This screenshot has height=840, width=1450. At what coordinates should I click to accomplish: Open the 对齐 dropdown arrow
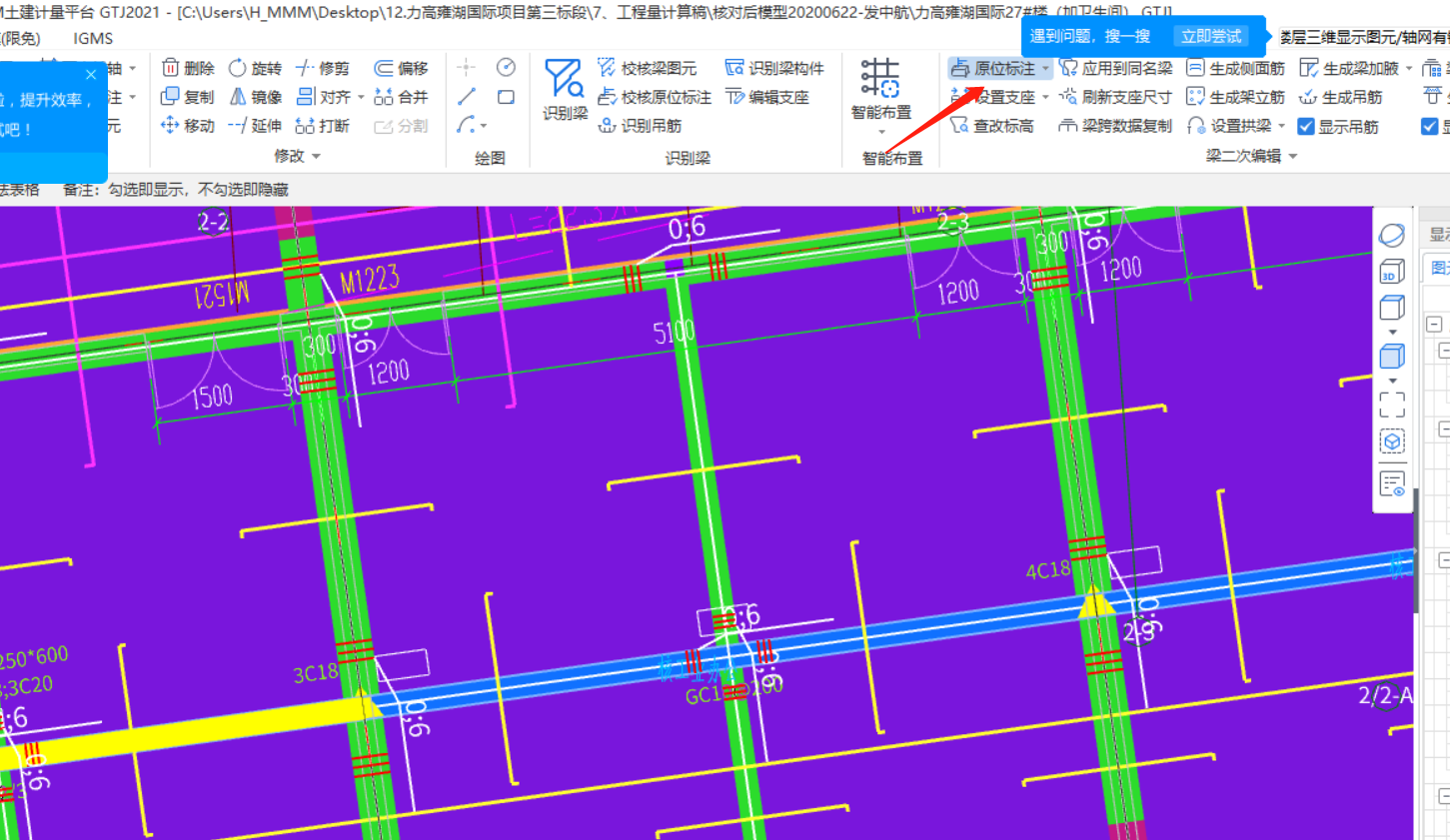[361, 98]
